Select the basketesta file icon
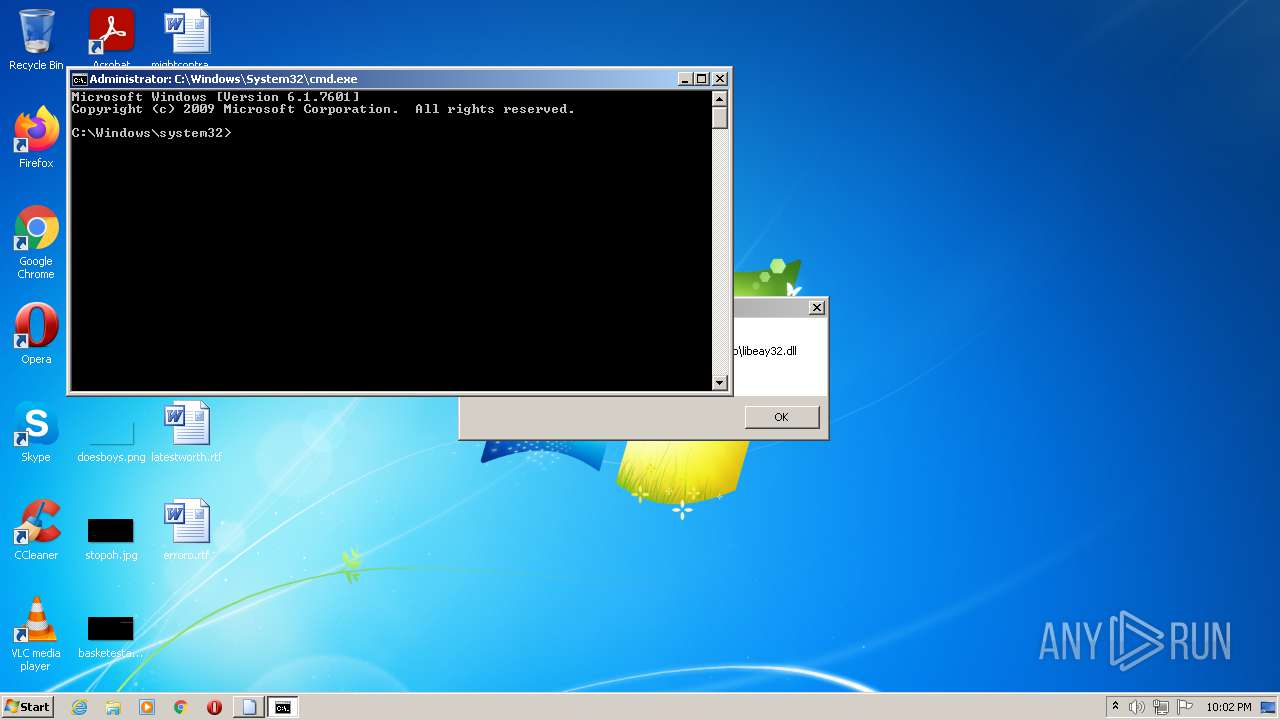 (111, 635)
